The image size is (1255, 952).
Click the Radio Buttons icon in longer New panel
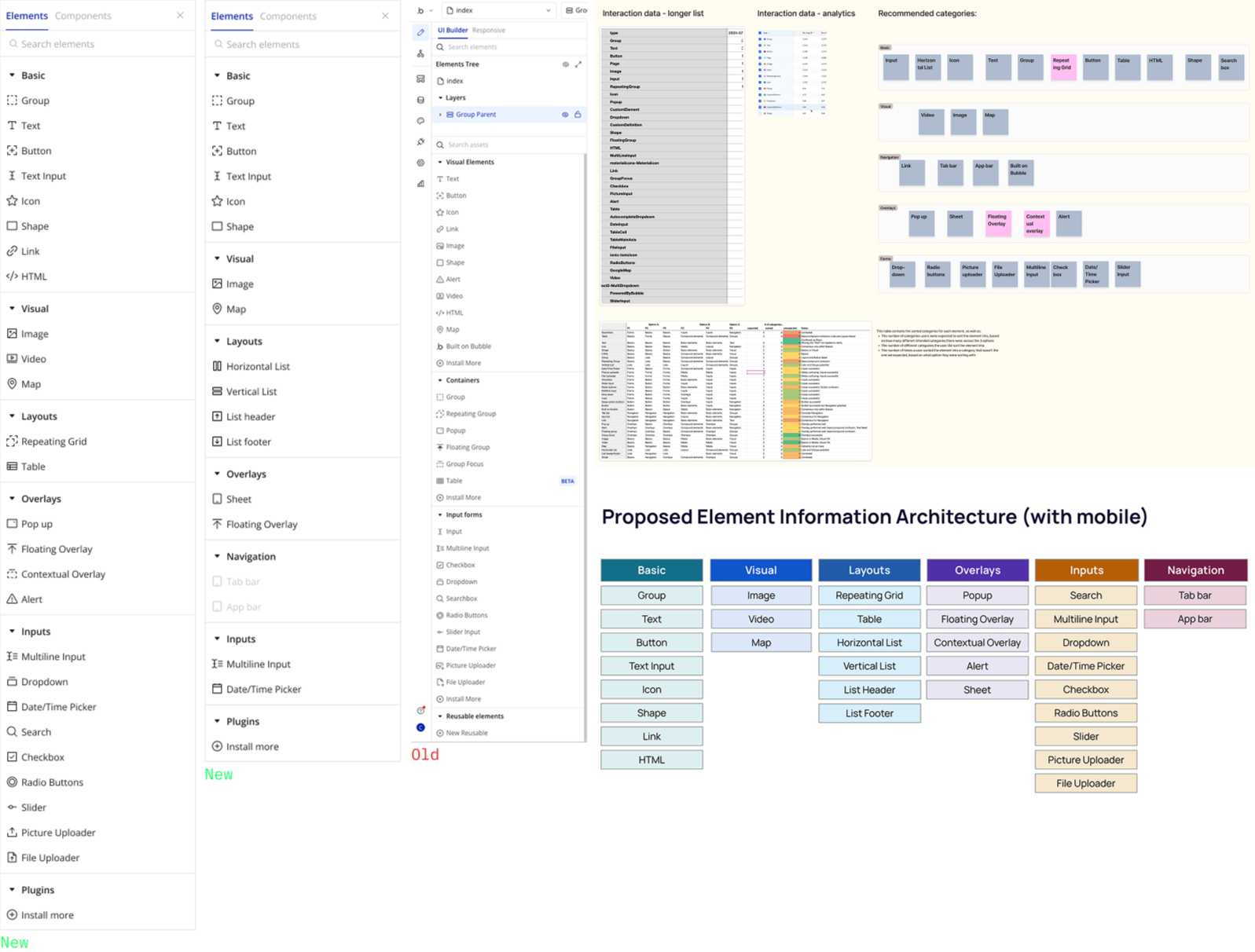pyautogui.click(x=12, y=782)
